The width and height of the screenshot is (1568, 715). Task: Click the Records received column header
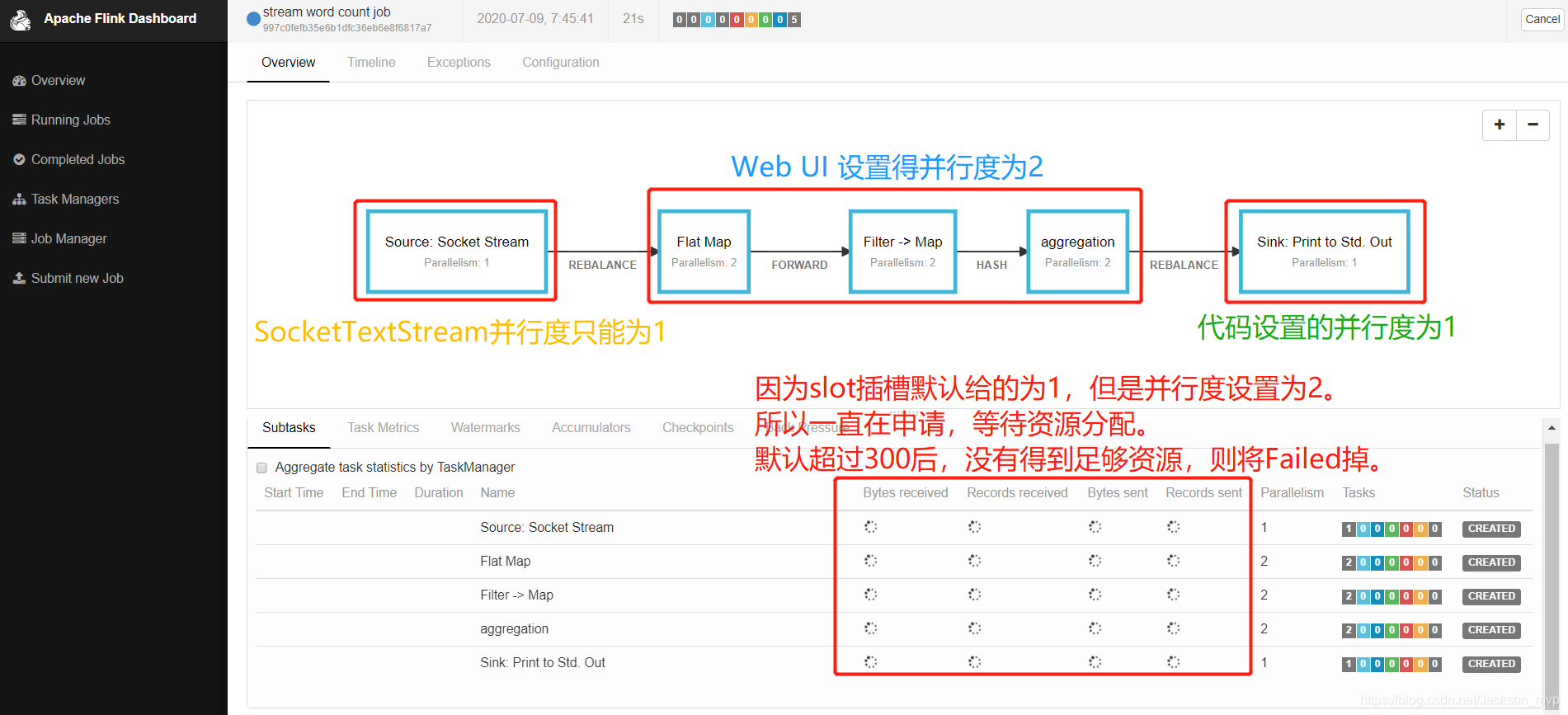[x=1017, y=493]
